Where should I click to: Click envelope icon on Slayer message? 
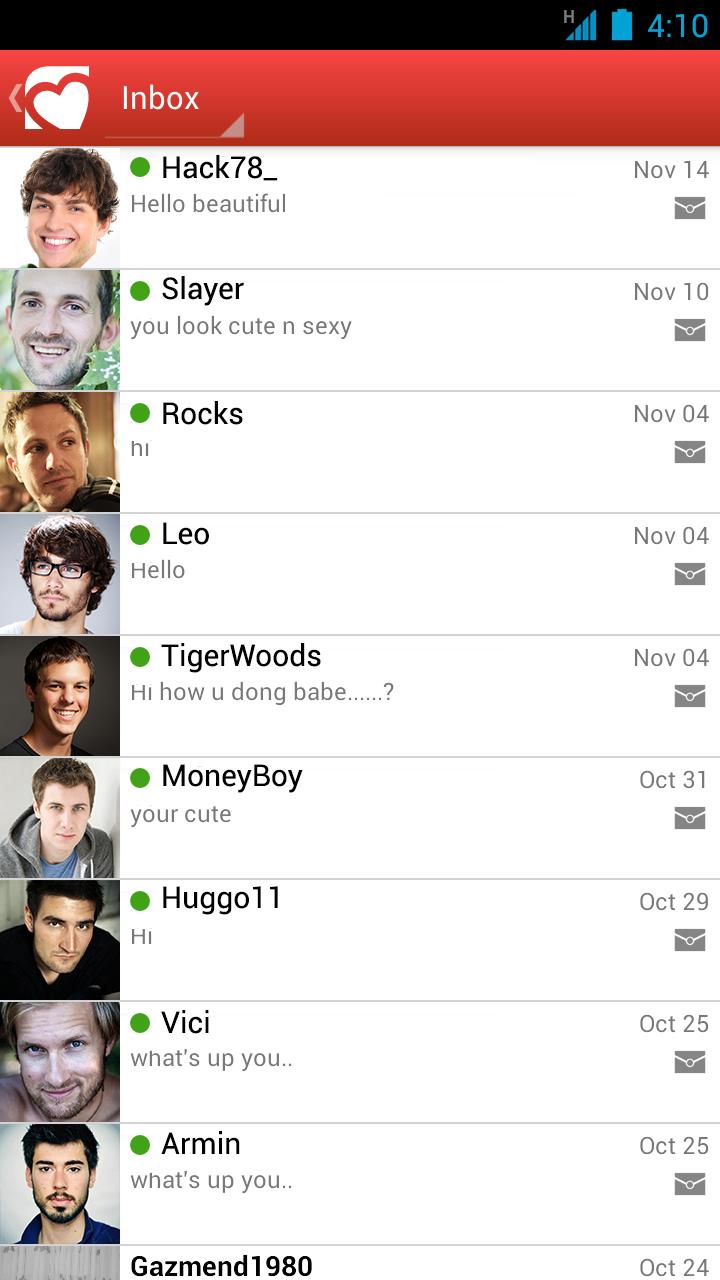(x=690, y=330)
